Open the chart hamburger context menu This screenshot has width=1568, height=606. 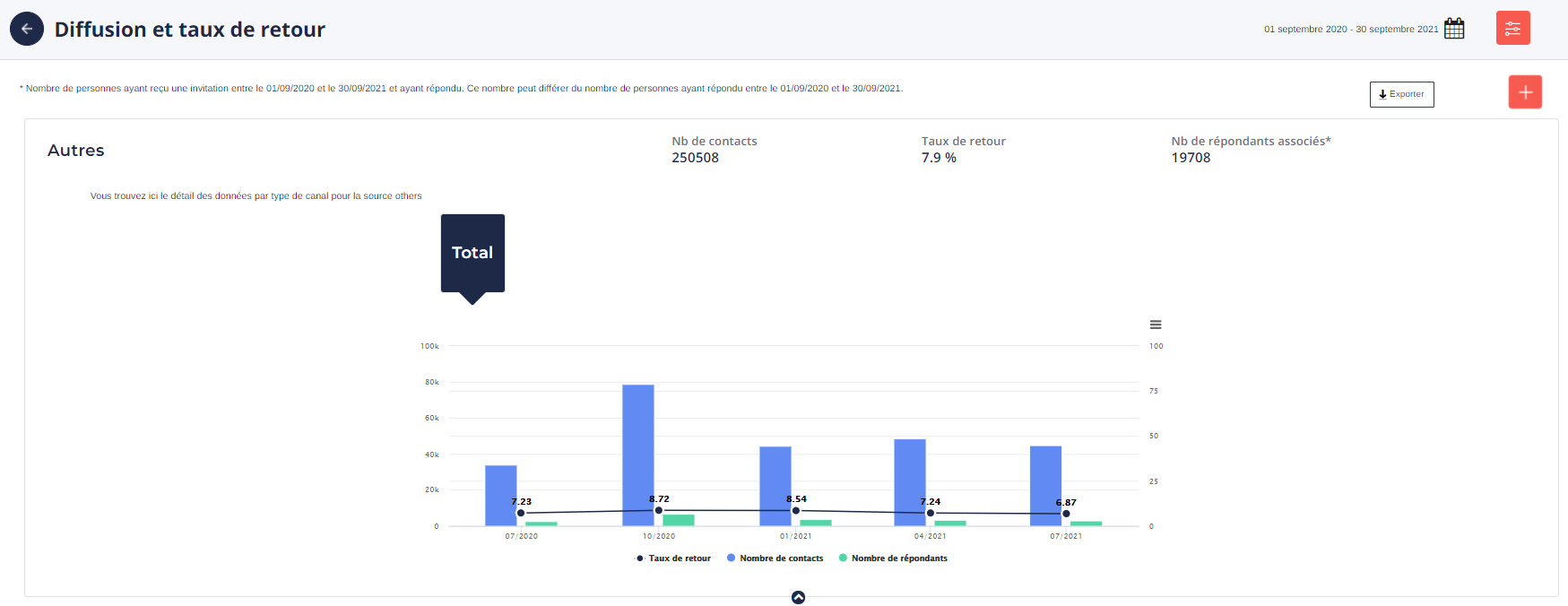point(1156,325)
